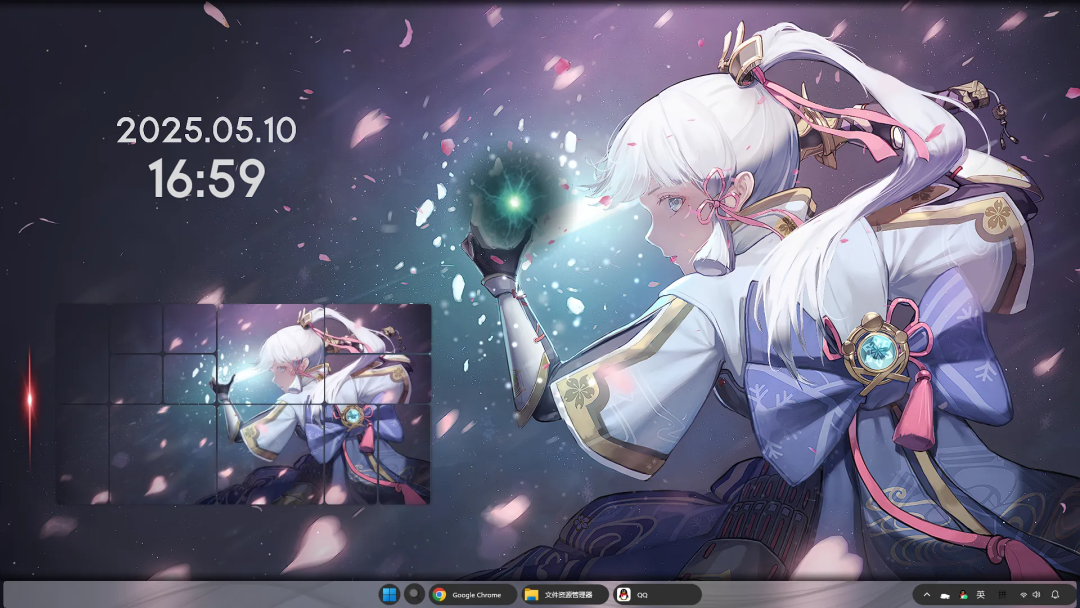The height and width of the screenshot is (608, 1080).
Task: Click the 16:59 clock widget
Action: pos(207,178)
